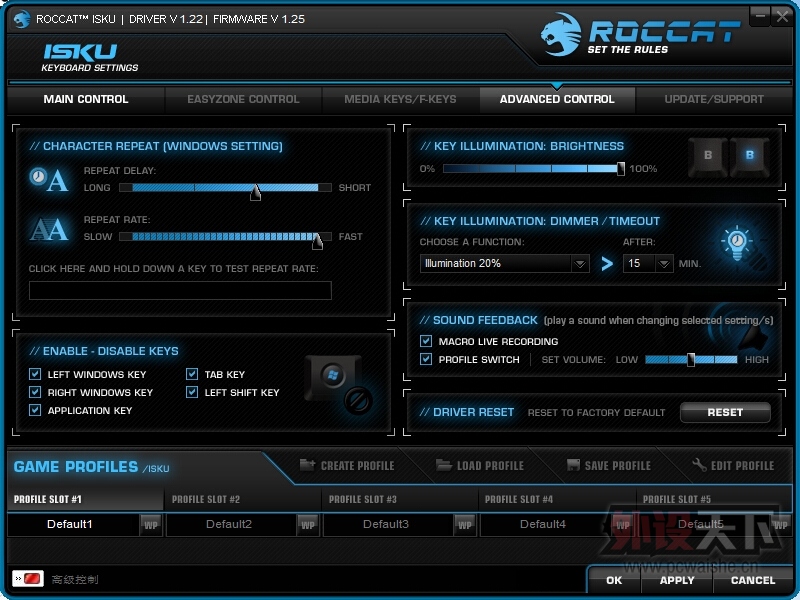This screenshot has width=800, height=600.
Task: Go to the Media Keys/F-Keys tab
Action: pos(401,99)
